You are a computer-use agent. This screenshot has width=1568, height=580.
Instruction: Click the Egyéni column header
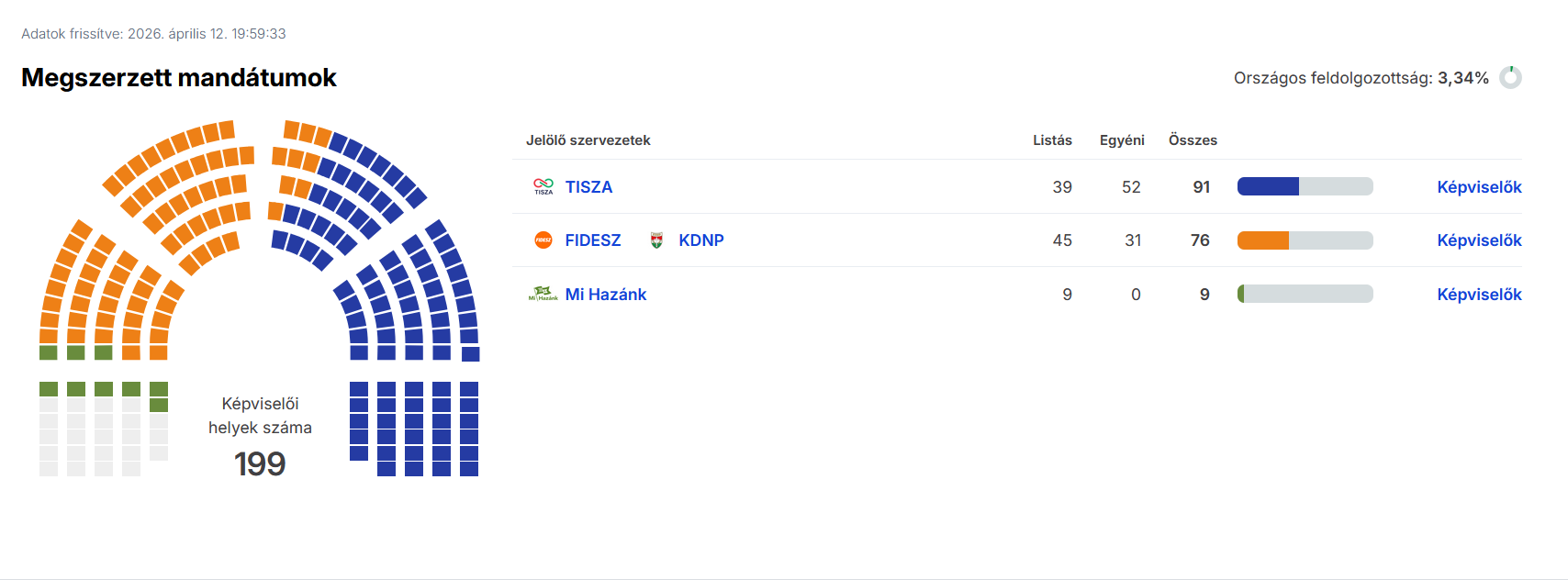point(1122,140)
